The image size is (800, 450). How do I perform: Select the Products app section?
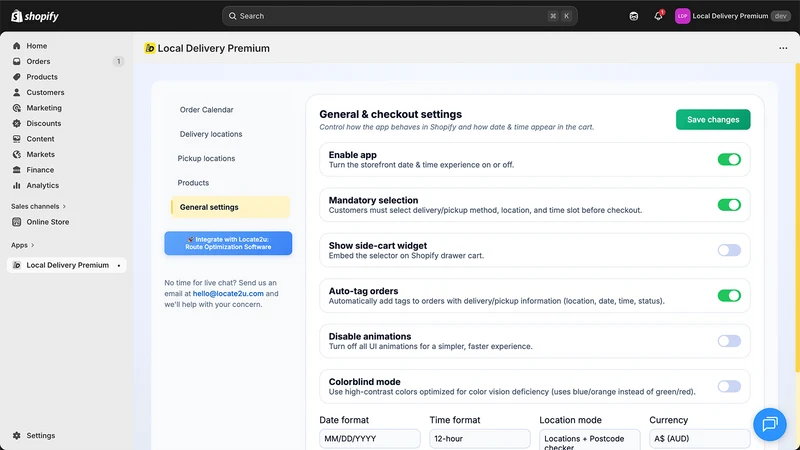pyautogui.click(x=193, y=183)
